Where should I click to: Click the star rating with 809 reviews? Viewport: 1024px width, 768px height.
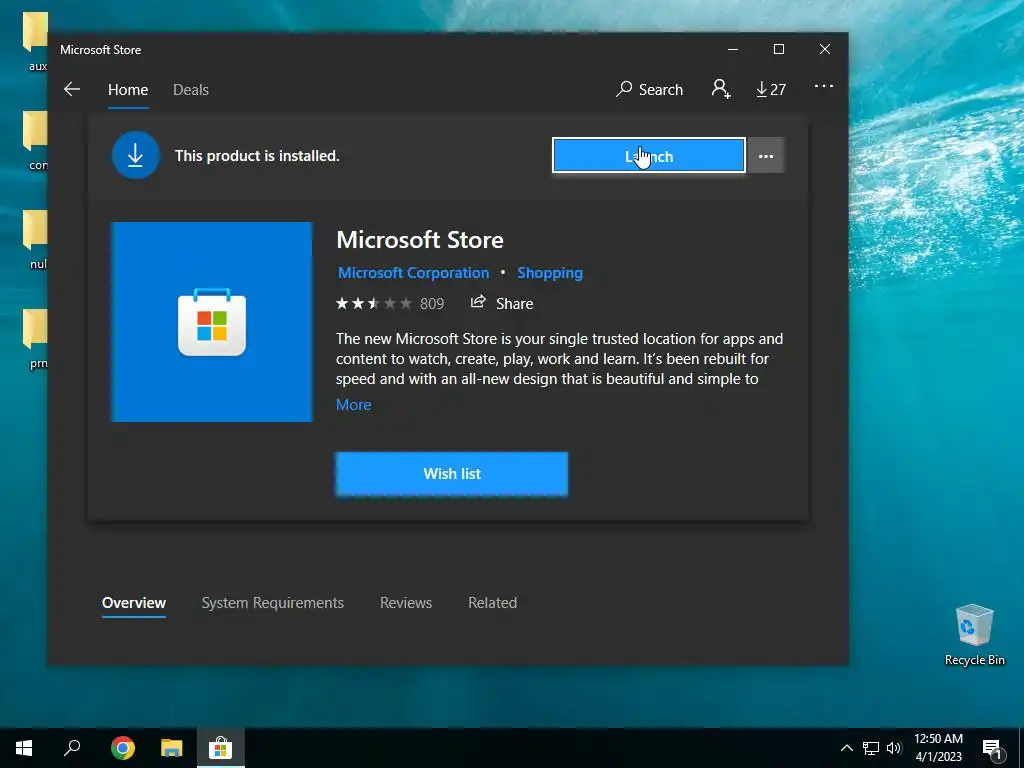pos(390,304)
